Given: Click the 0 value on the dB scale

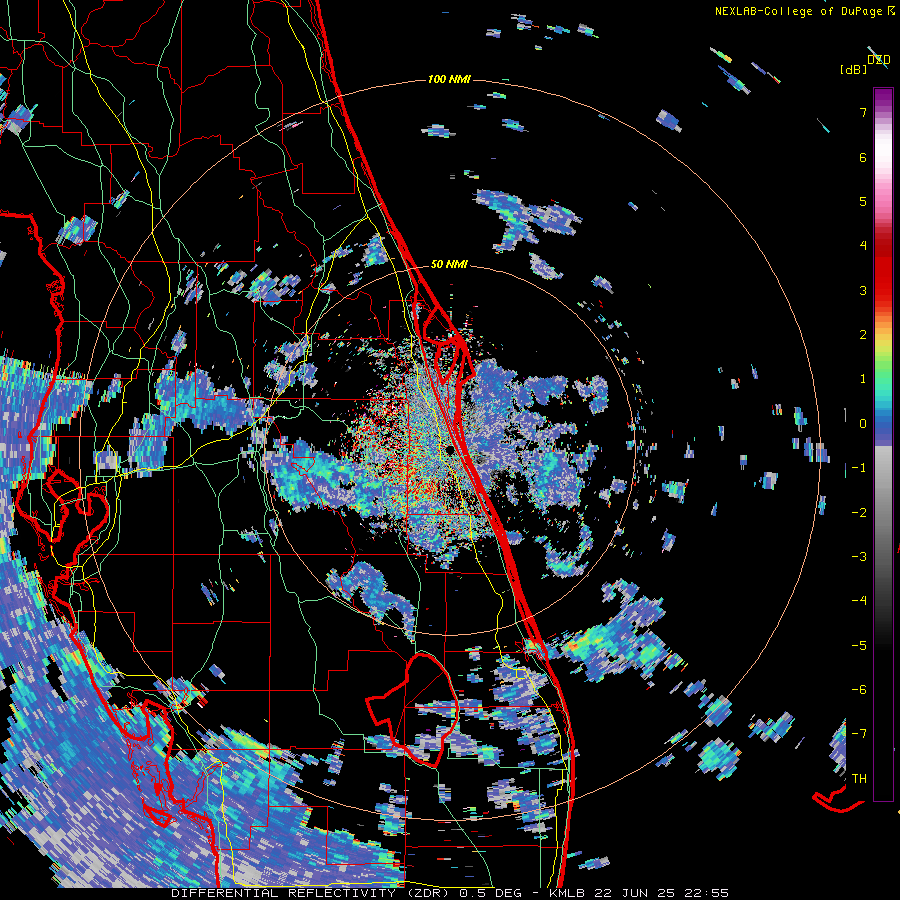Looking at the screenshot, I should [x=863, y=424].
